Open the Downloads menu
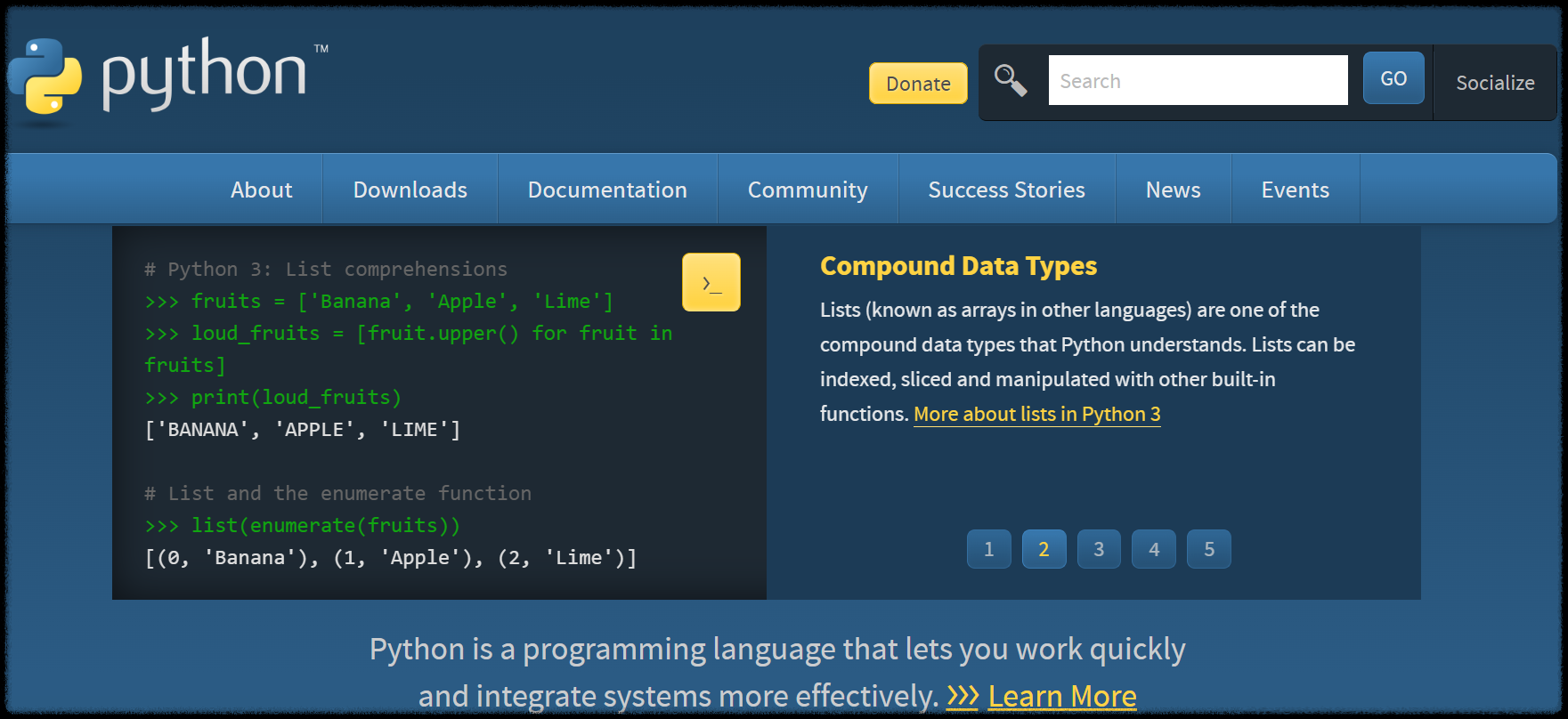The width and height of the screenshot is (1568, 719). pos(410,189)
